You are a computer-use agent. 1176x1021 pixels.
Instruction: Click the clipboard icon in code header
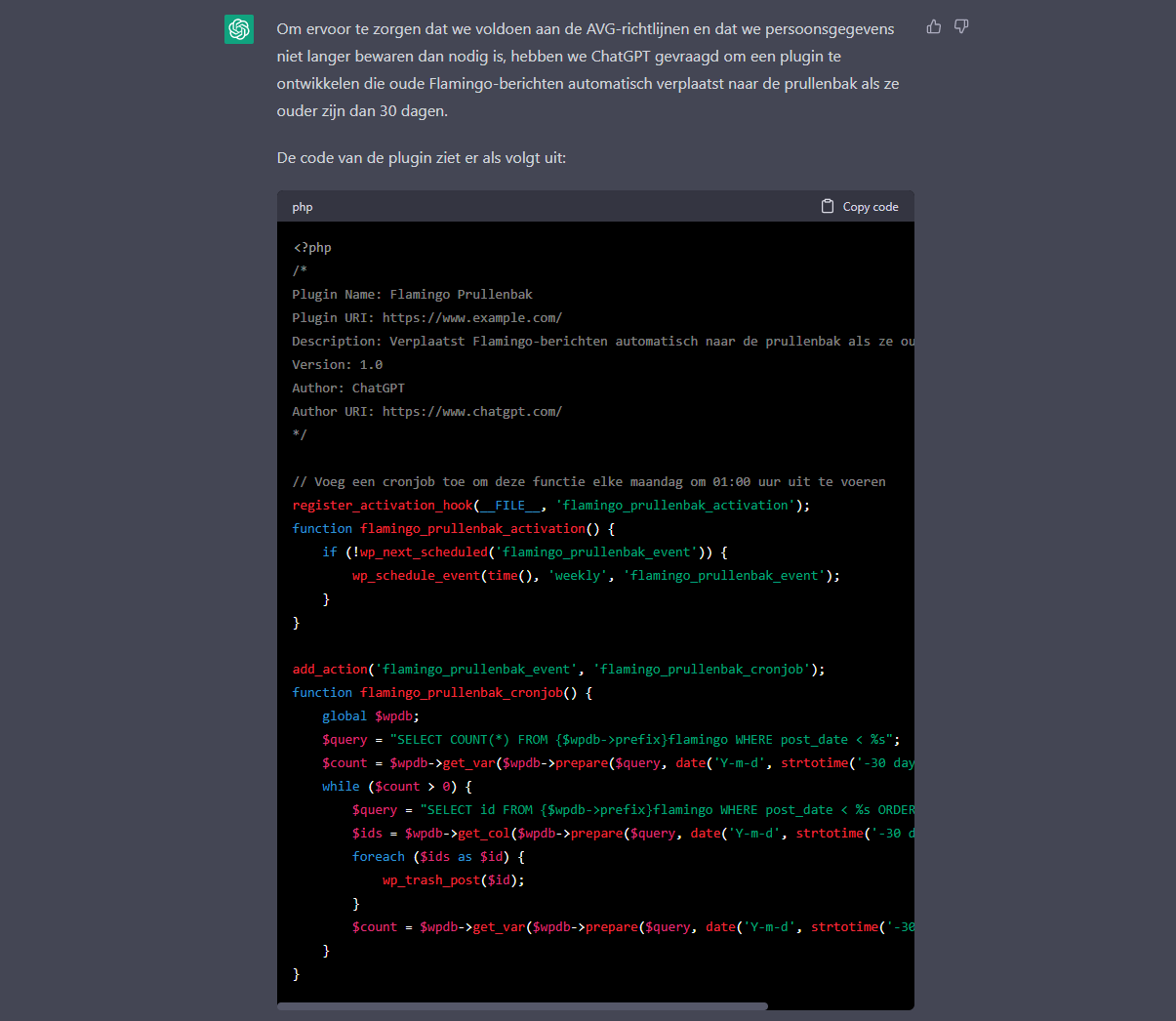point(828,206)
